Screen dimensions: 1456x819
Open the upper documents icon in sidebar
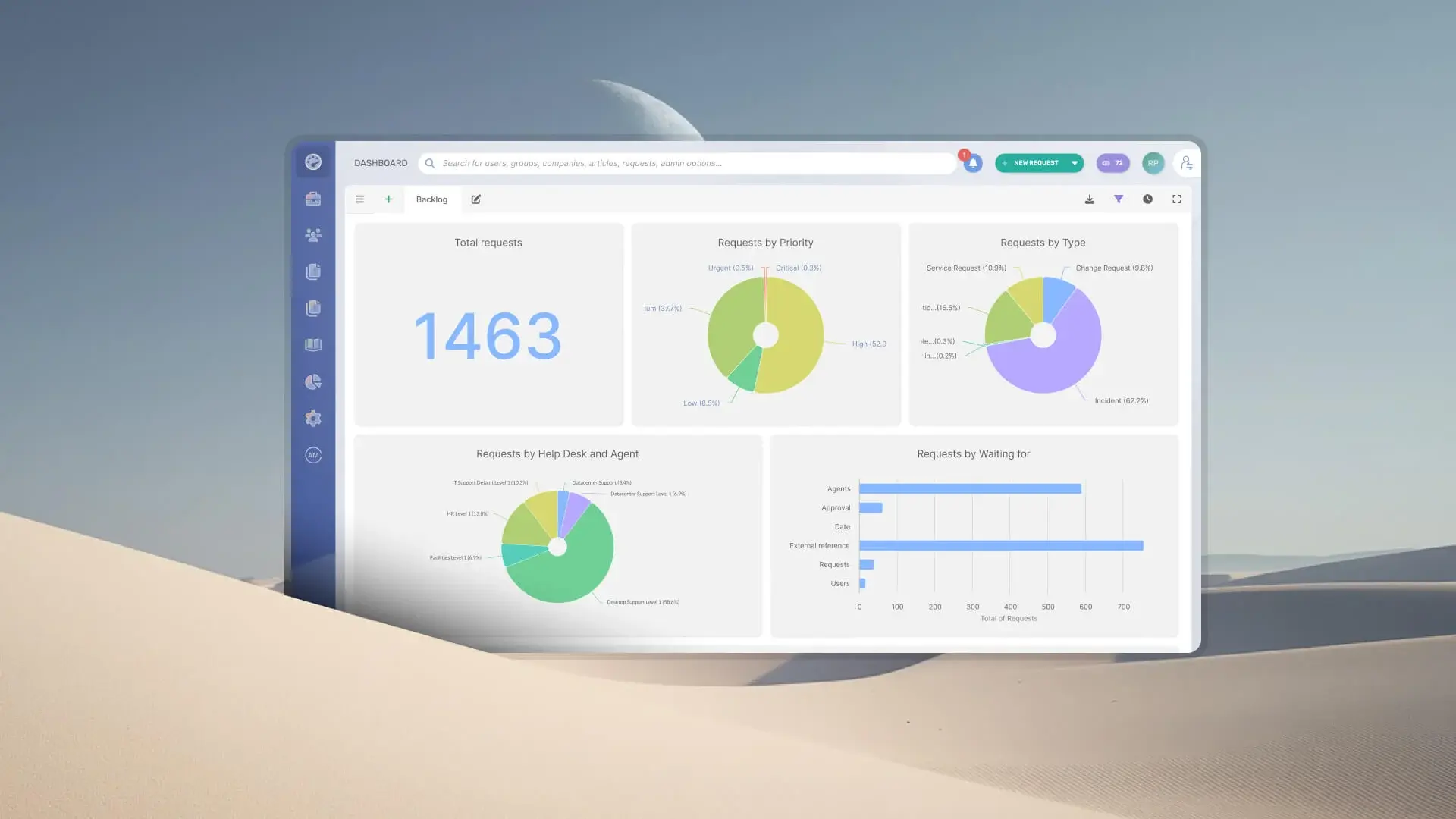pyautogui.click(x=313, y=271)
